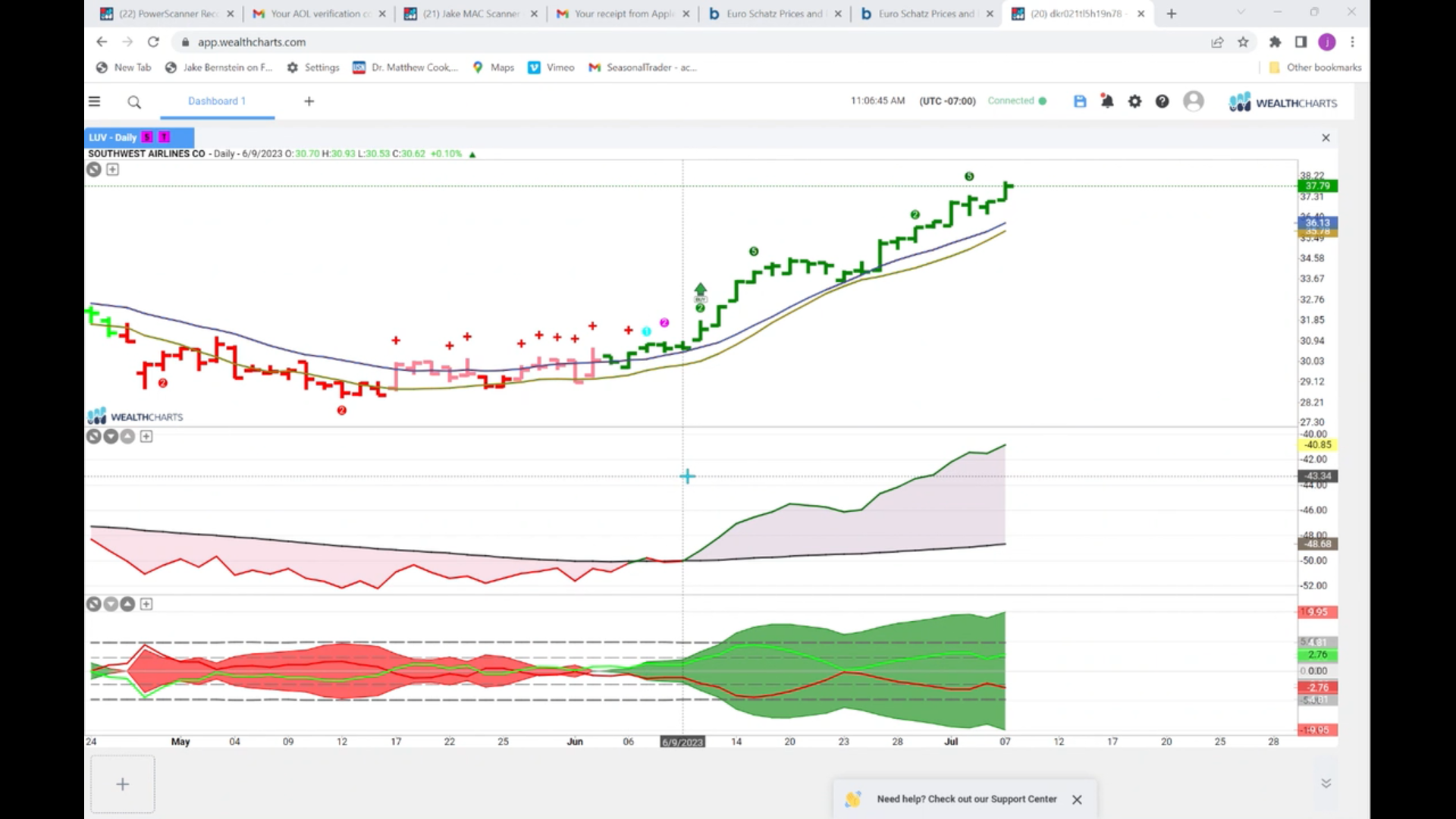The width and height of the screenshot is (1456, 819).
Task: Hide the middle oscillator pane
Action: pos(93,436)
